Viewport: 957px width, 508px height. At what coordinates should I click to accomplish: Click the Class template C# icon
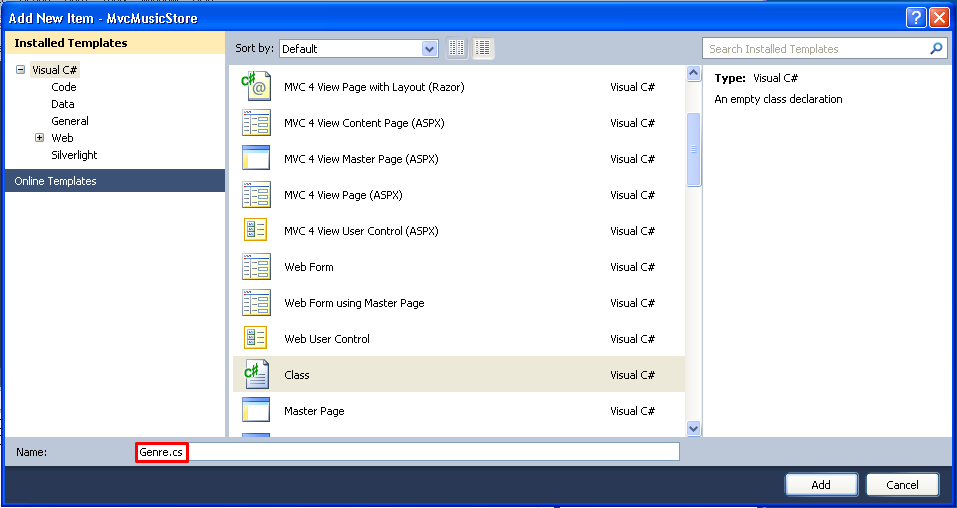(256, 374)
